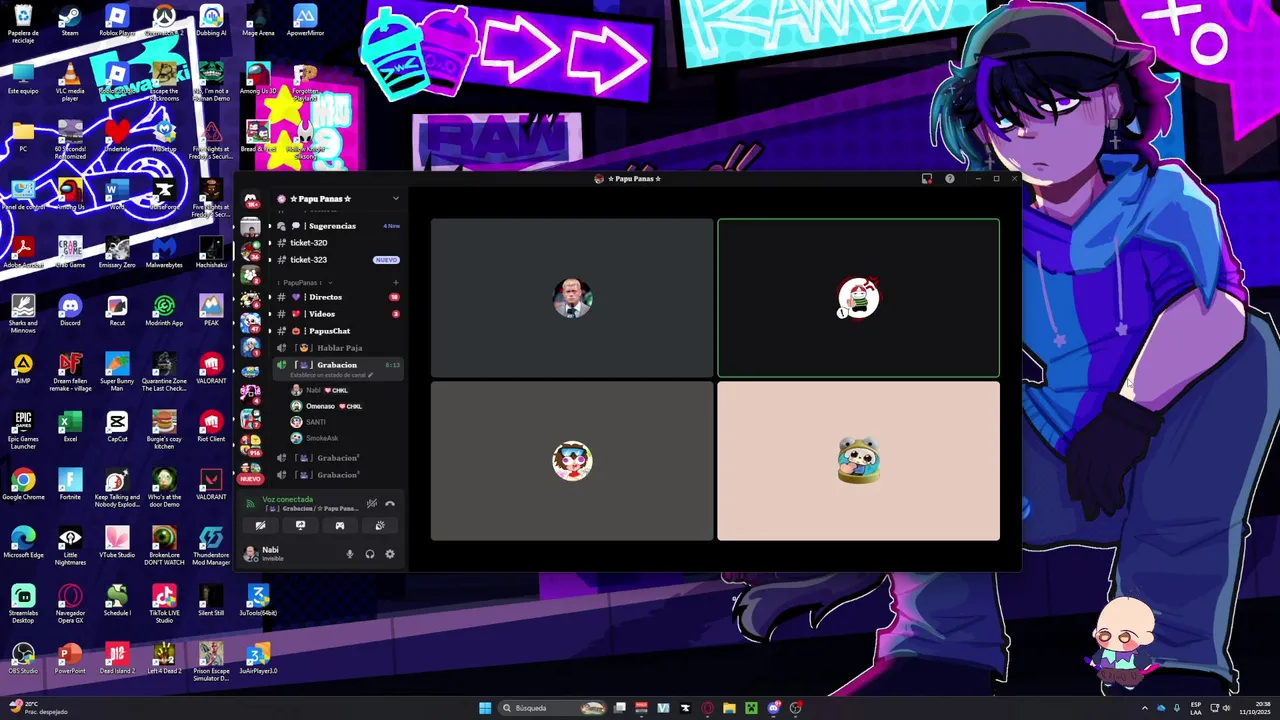Open Discord help question-mark icon
This screenshot has height=720, width=1280.
[950, 179]
